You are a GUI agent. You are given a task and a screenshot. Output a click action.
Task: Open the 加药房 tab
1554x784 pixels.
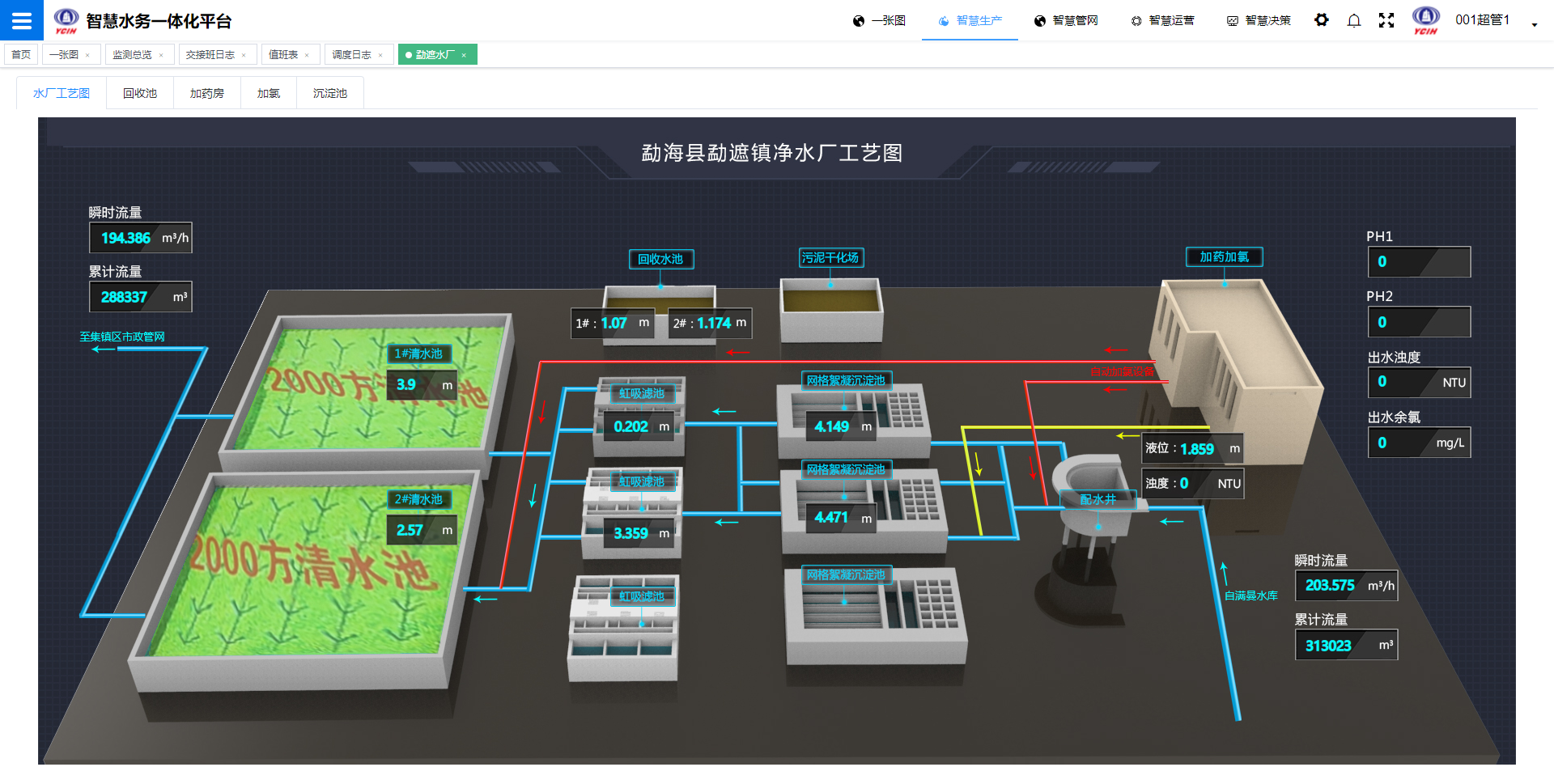click(206, 93)
